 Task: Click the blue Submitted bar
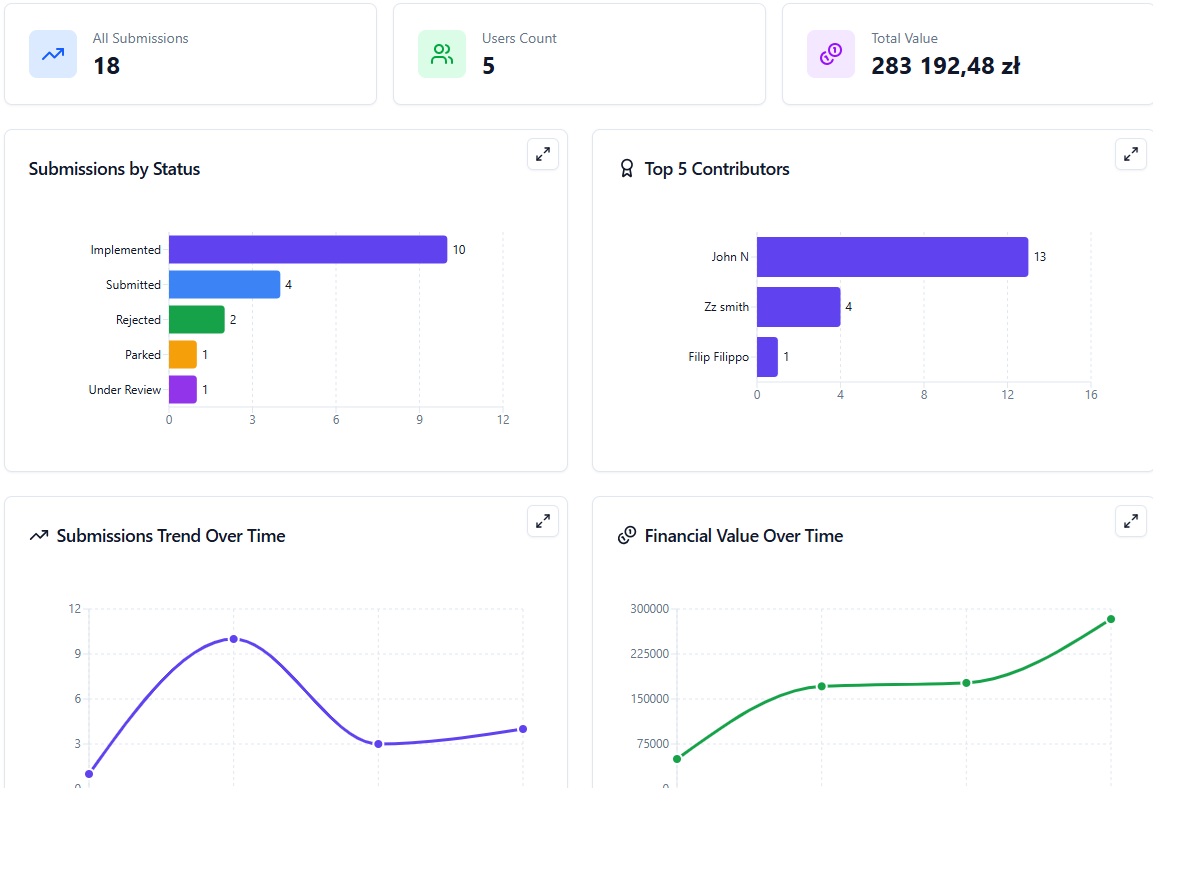pyautogui.click(x=224, y=285)
